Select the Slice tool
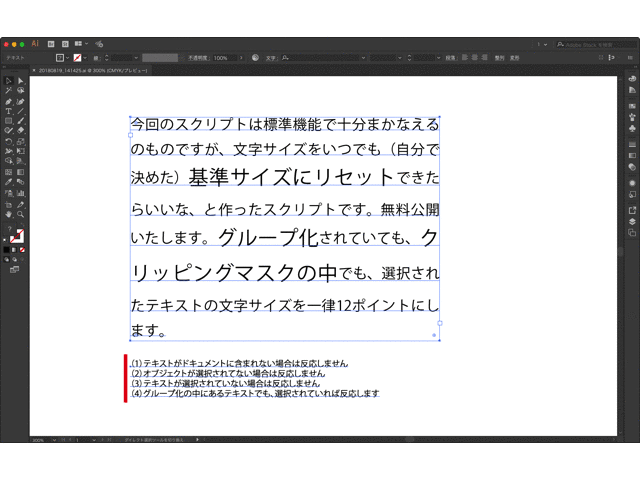This screenshot has width=640, height=480. pyautogui.click(x=20, y=204)
